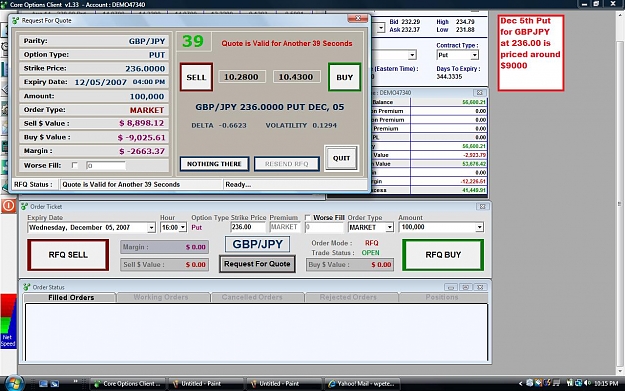Click the NOTHING THERE button

pos(214,164)
